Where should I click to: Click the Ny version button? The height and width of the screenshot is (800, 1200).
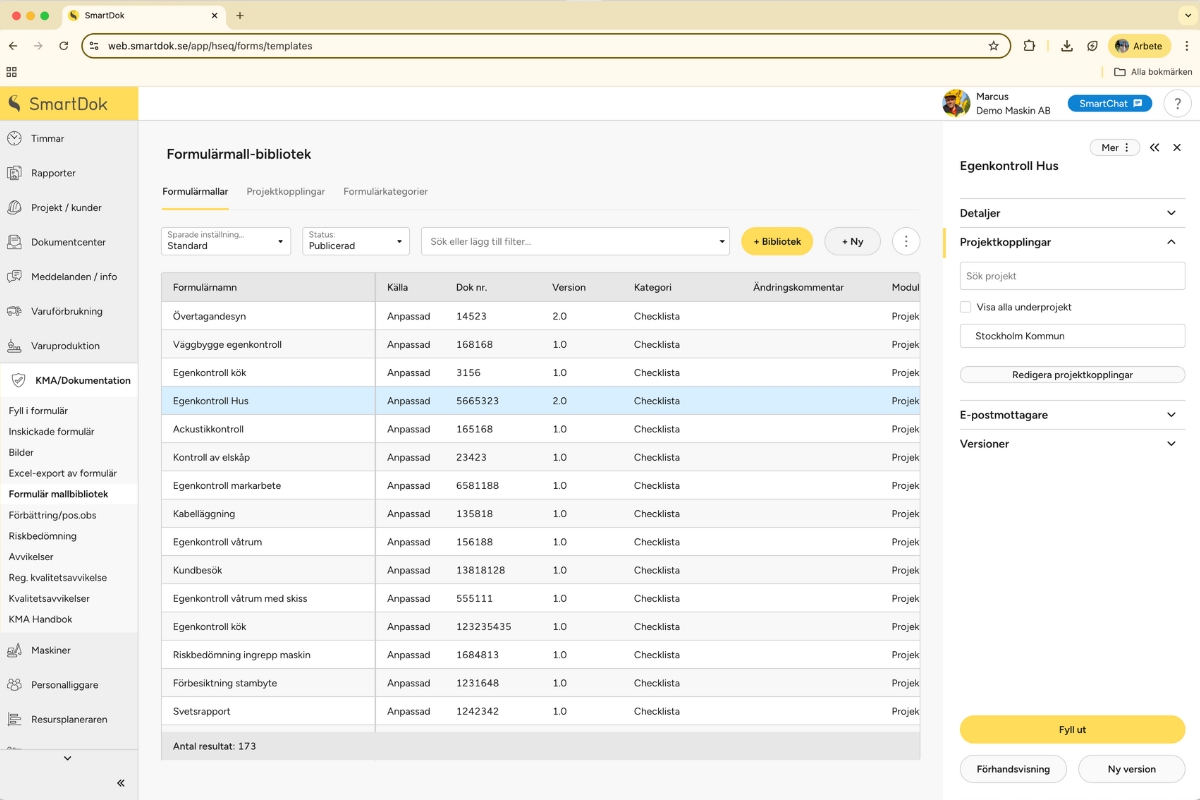pos(1131,769)
